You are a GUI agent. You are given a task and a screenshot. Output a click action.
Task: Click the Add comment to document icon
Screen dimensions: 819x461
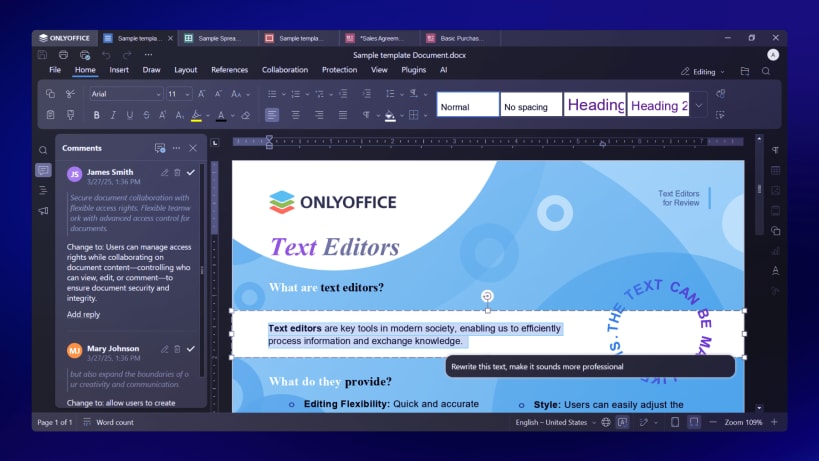160,148
